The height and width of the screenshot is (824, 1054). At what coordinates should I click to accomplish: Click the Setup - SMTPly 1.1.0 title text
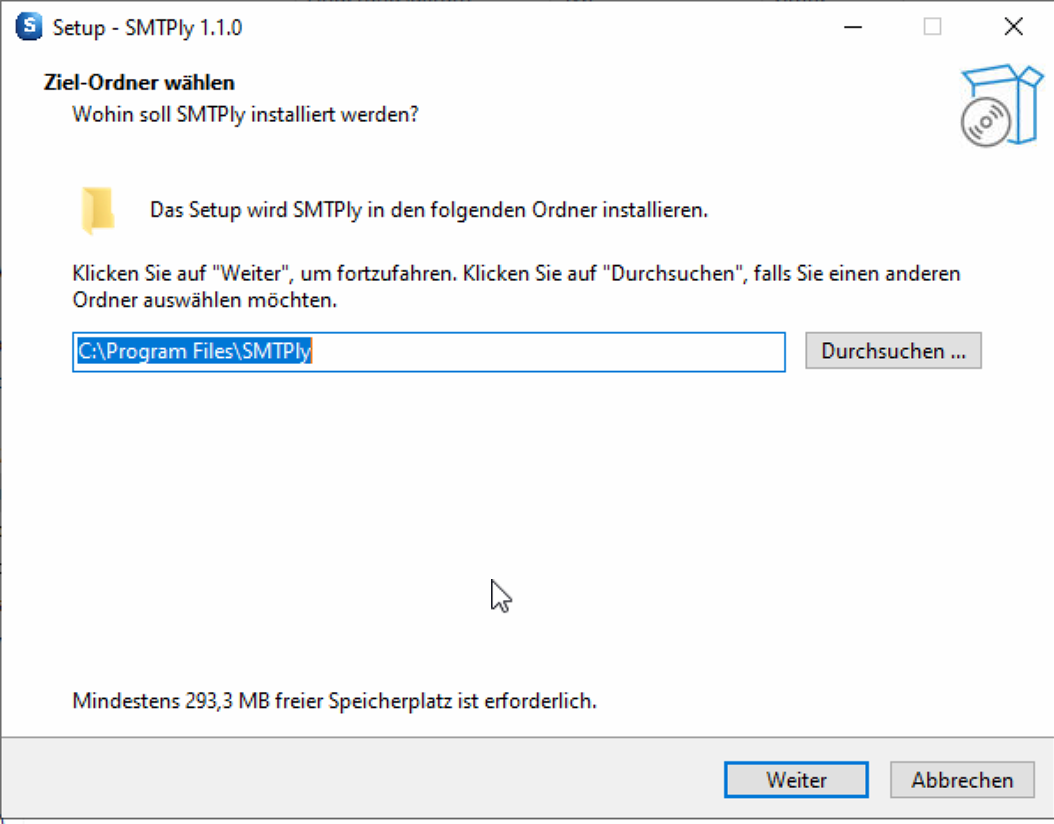(146, 27)
